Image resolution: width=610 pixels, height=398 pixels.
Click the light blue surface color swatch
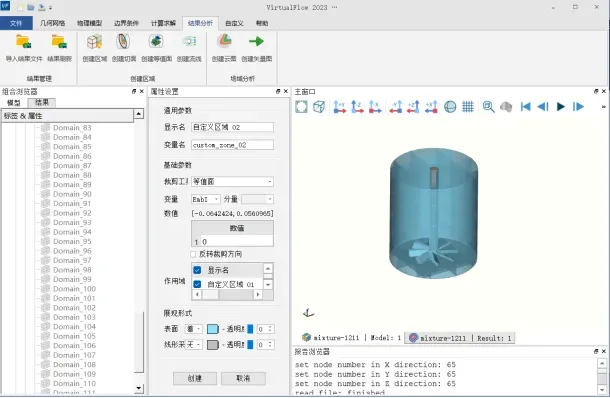pos(212,329)
